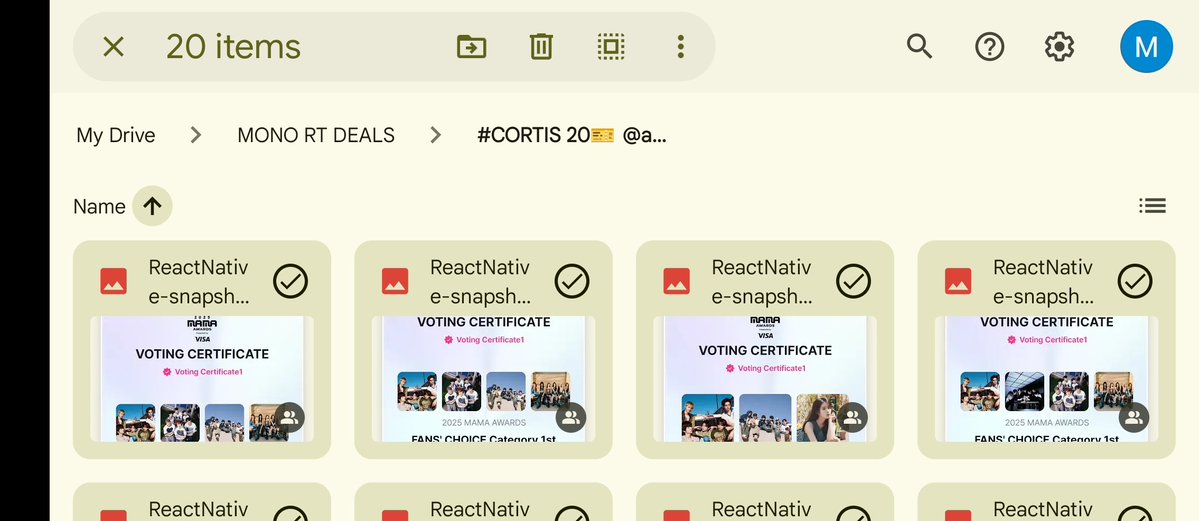Viewport: 1199px width, 521px height.
Task: Click the Name sort label
Action: click(99, 207)
